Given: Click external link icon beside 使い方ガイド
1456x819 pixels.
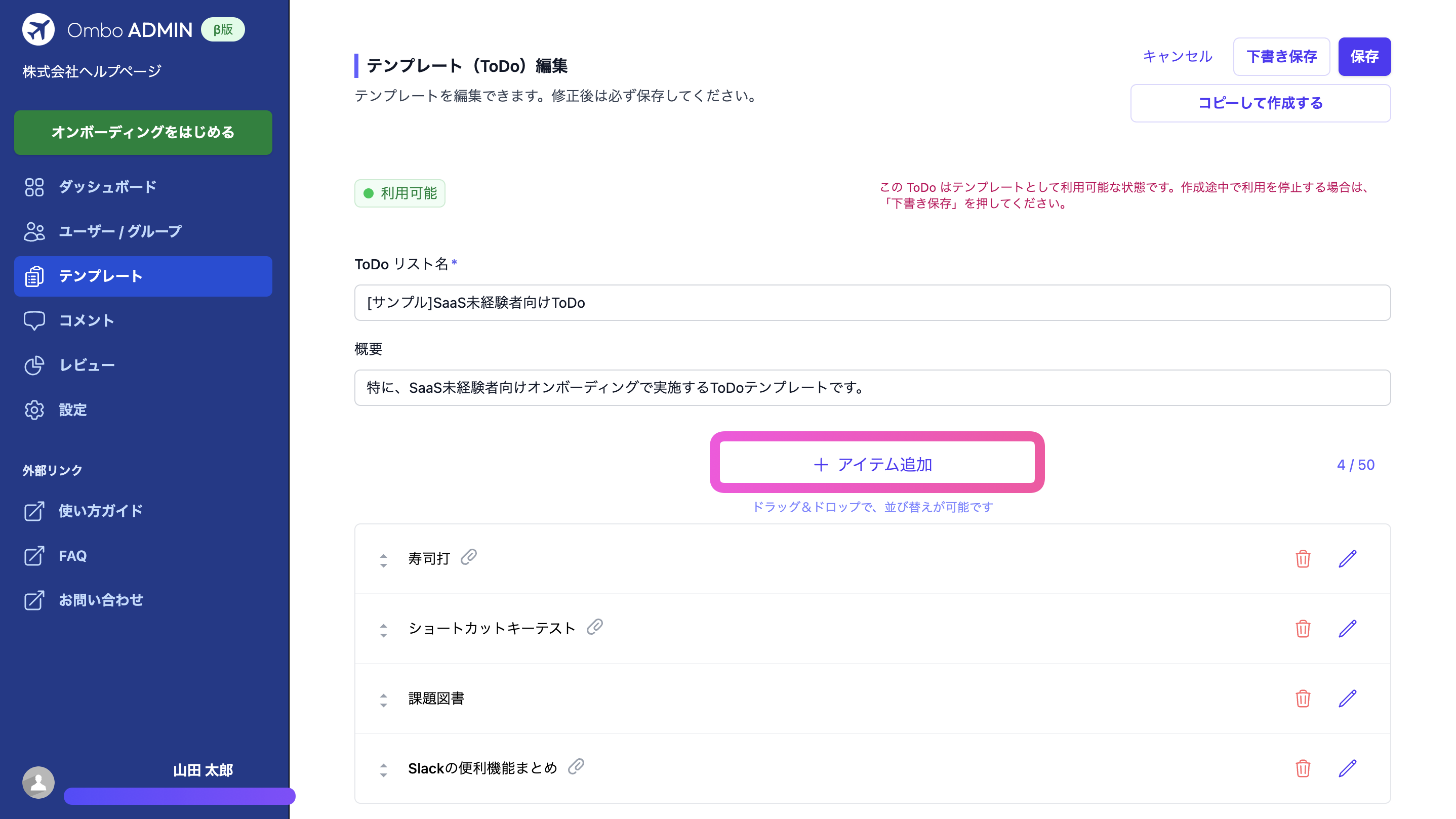Looking at the screenshot, I should point(34,511).
